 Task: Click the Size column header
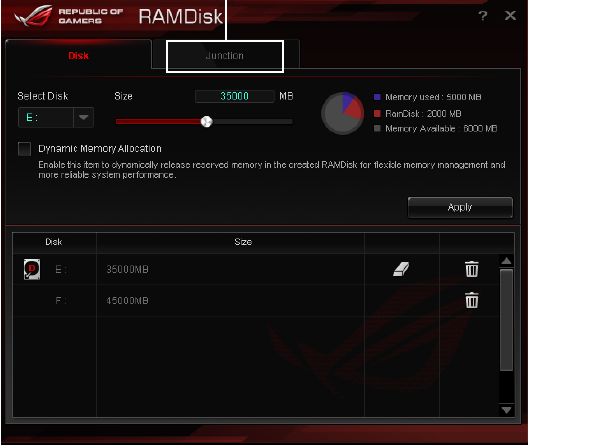click(x=243, y=242)
